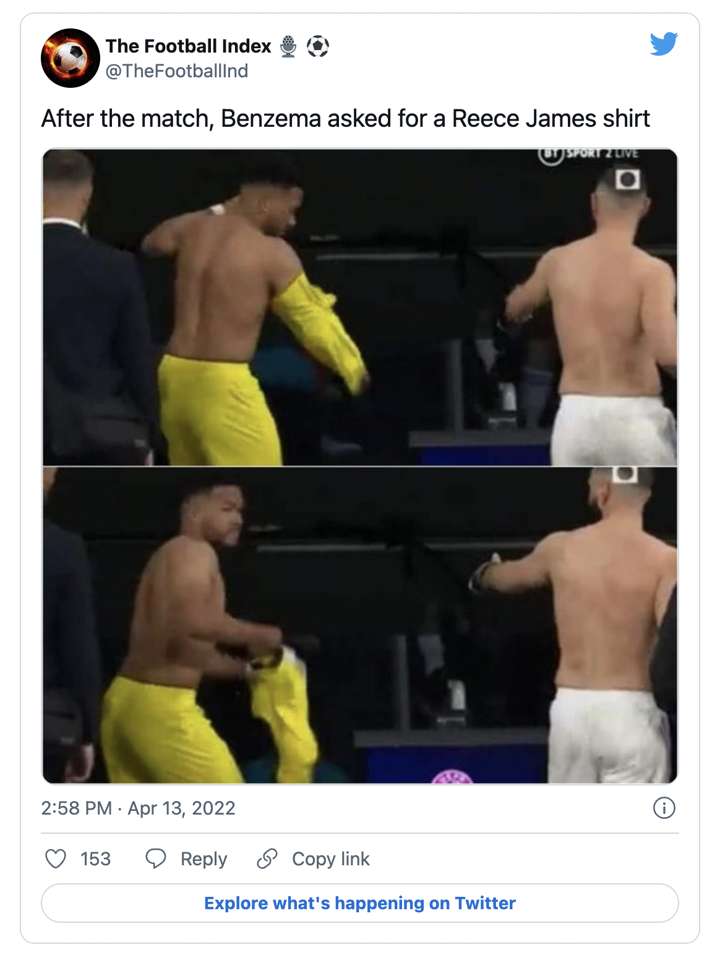This screenshot has width=720, height=955.
Task: Click the BT Sport 2 Live watermark
Action: click(x=588, y=155)
